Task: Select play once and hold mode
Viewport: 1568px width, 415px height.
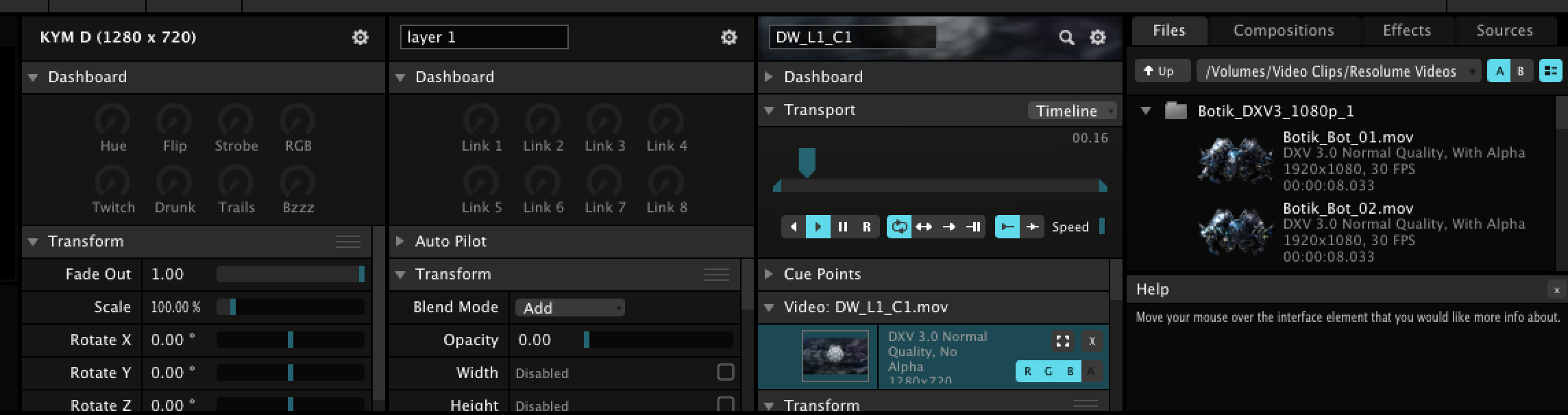Action: pos(973,227)
